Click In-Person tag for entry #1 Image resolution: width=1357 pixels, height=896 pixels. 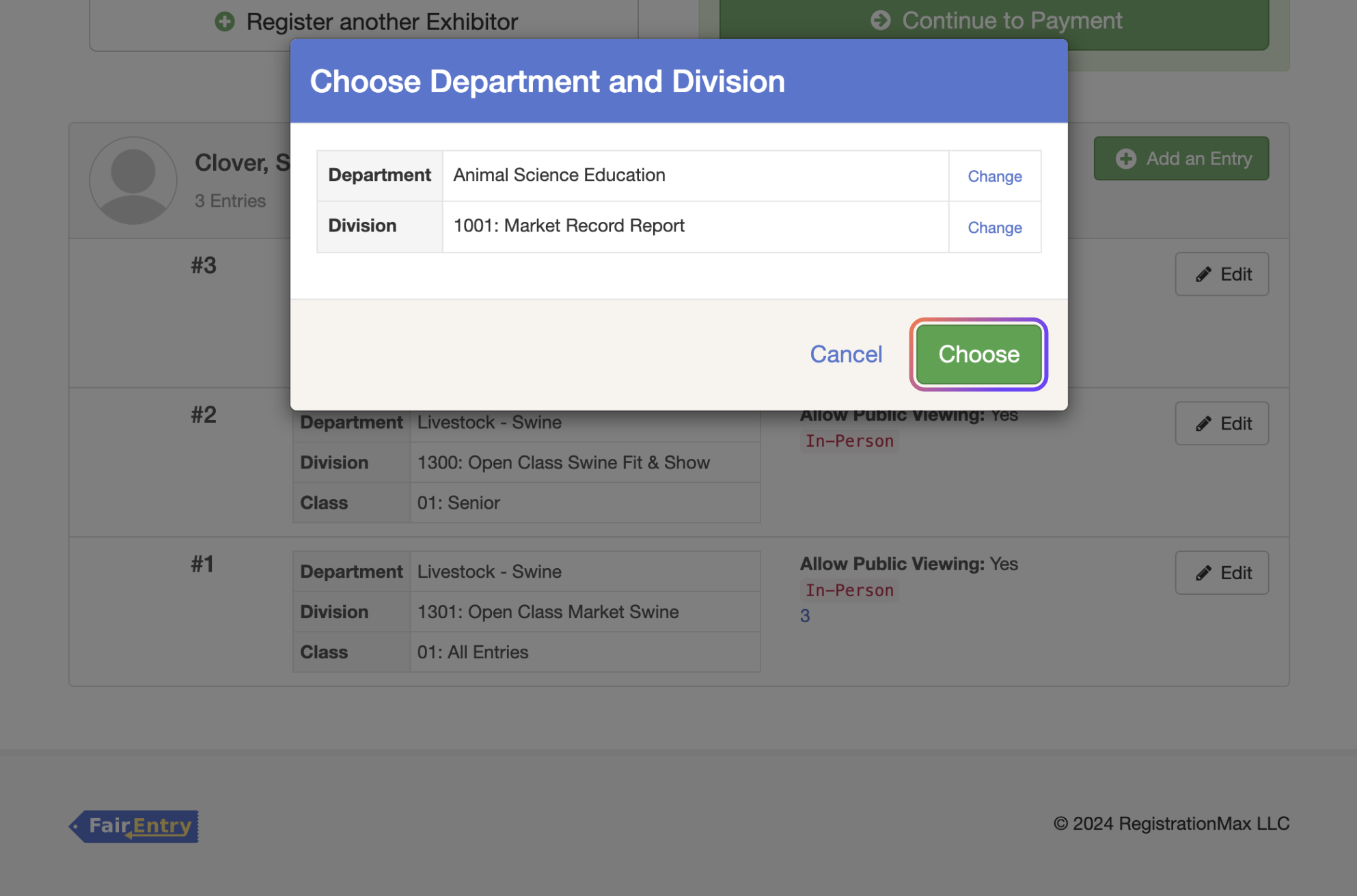coord(849,591)
